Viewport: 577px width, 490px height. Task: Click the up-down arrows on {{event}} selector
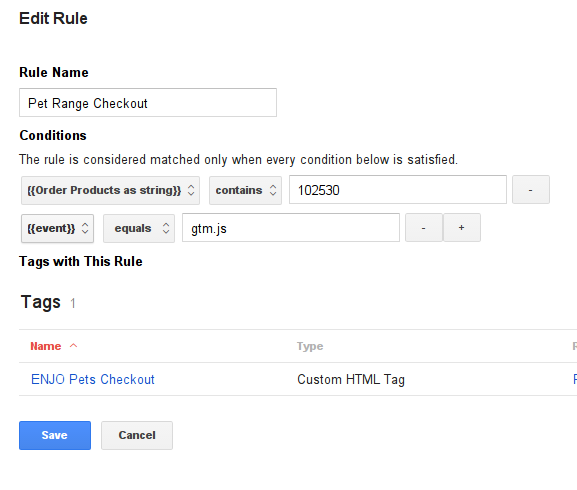85,228
